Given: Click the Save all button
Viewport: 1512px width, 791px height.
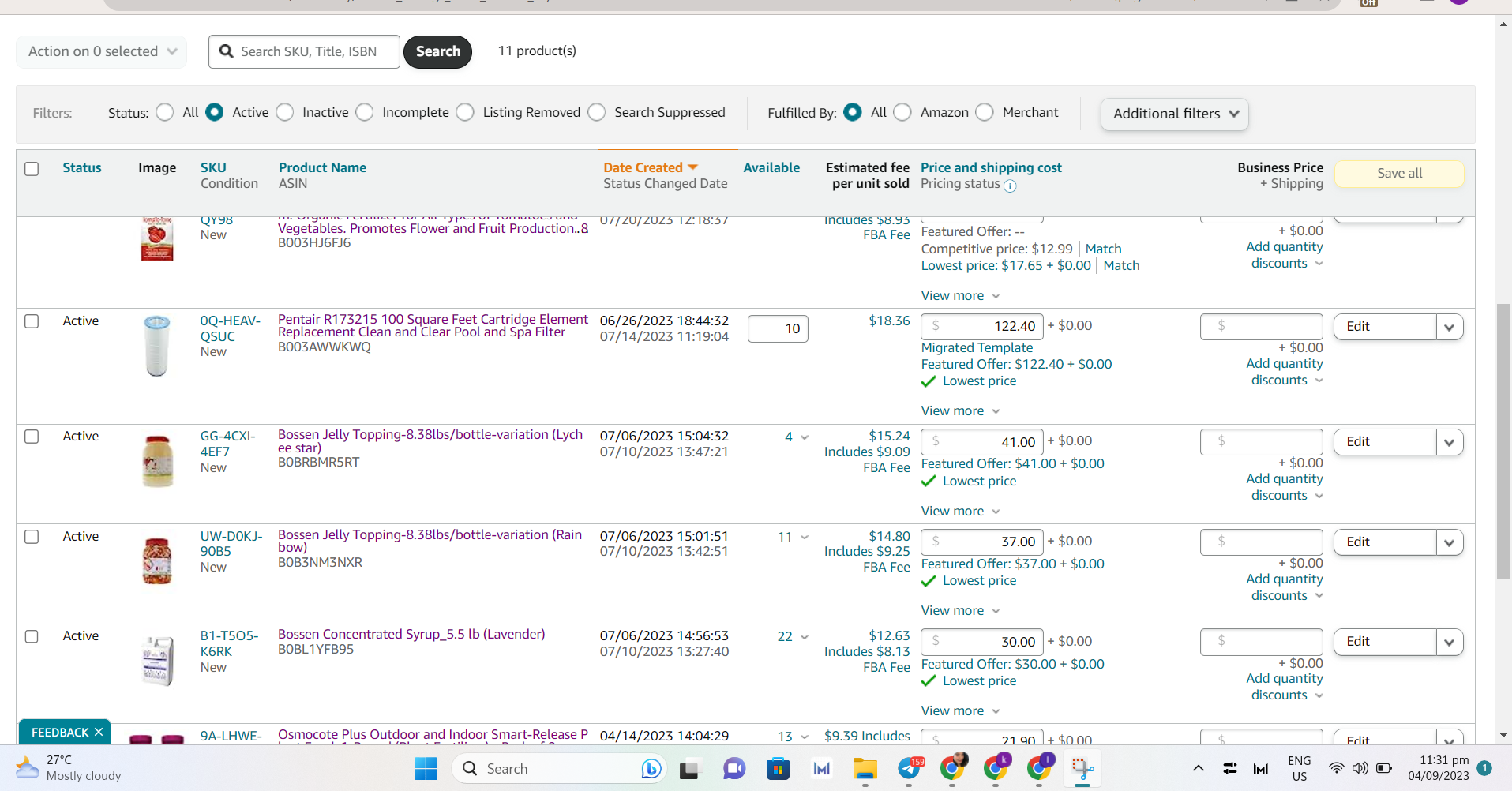Looking at the screenshot, I should pyautogui.click(x=1399, y=174).
